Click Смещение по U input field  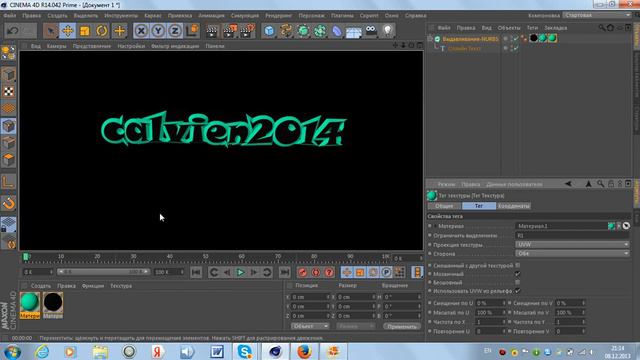click(490, 303)
